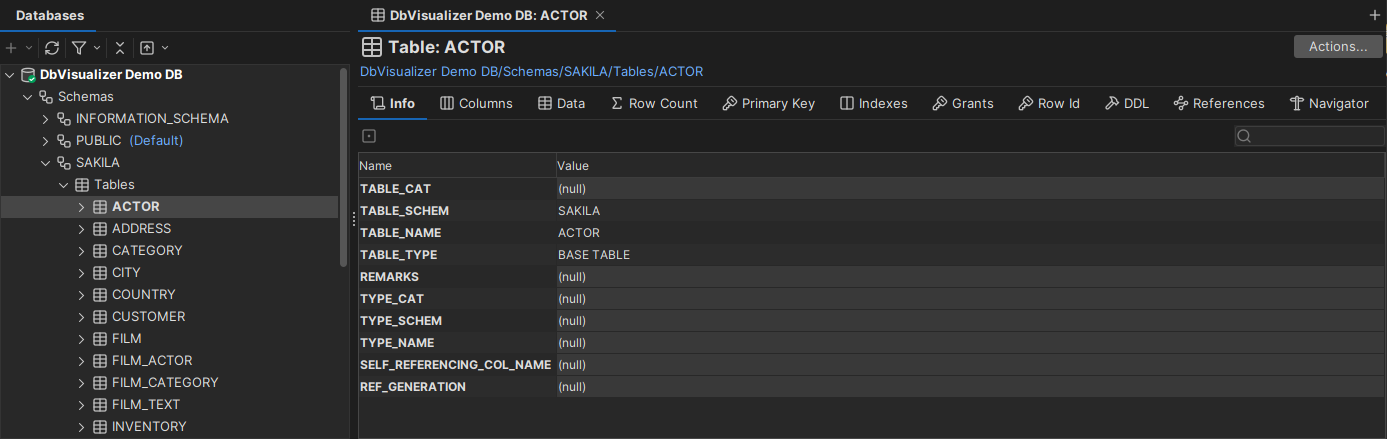Select the SELF_REFERENCING_COL_NAME row label
Image resolution: width=1387 pixels, height=439 pixels.
(455, 365)
